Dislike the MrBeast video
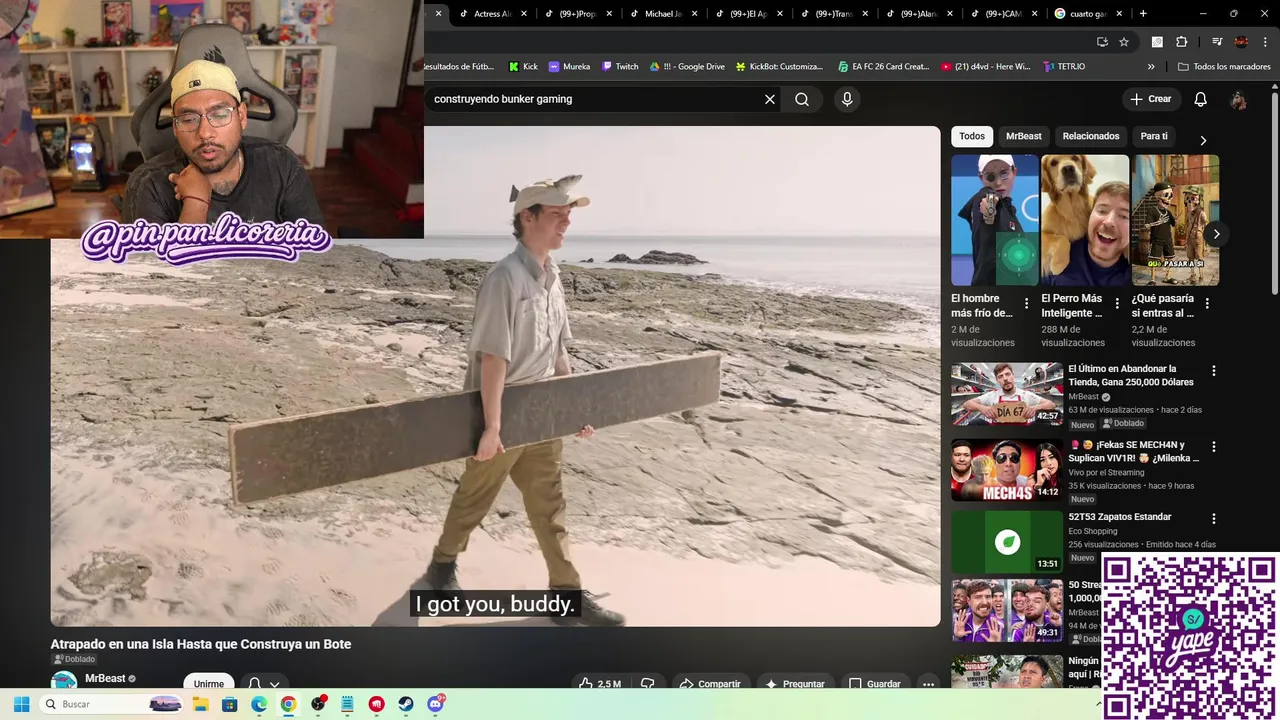1280x720 pixels. (x=647, y=684)
